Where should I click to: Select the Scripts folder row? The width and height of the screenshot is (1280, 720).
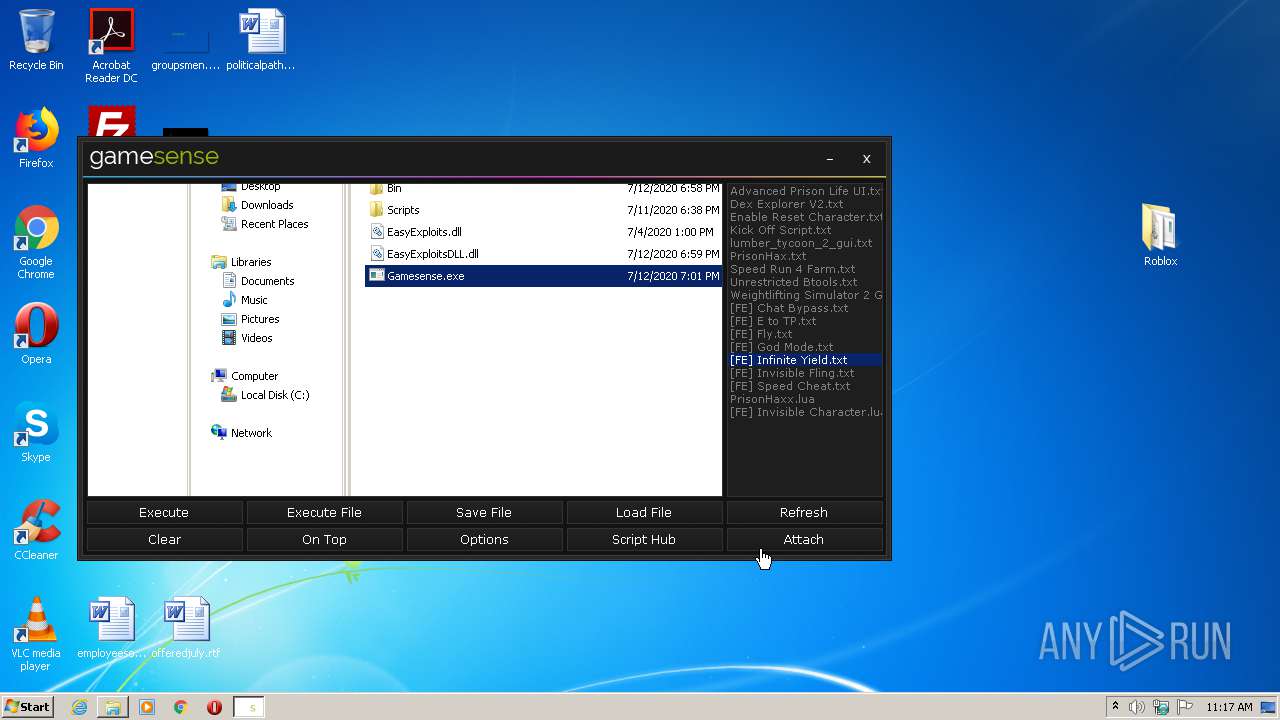(x=543, y=210)
